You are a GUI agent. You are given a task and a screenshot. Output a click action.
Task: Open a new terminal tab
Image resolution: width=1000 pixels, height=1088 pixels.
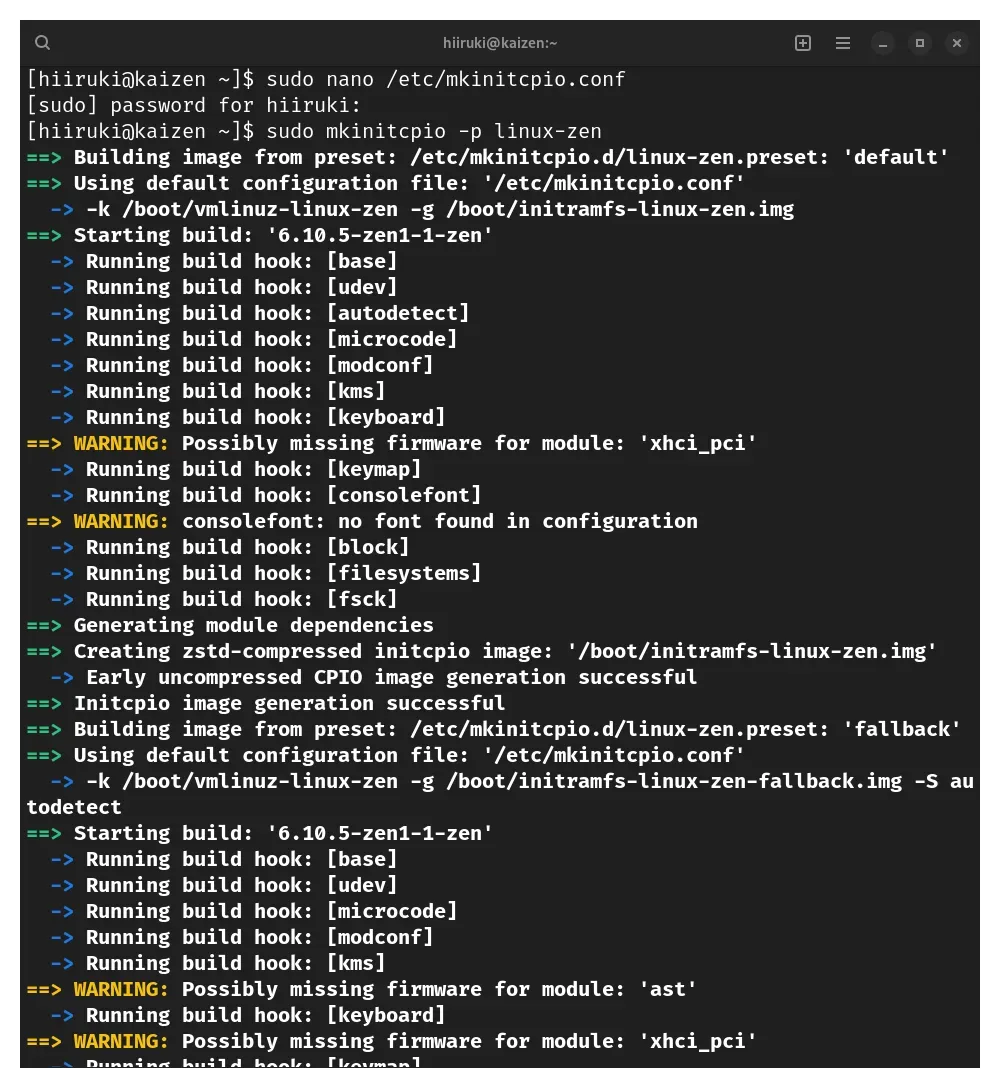803,43
